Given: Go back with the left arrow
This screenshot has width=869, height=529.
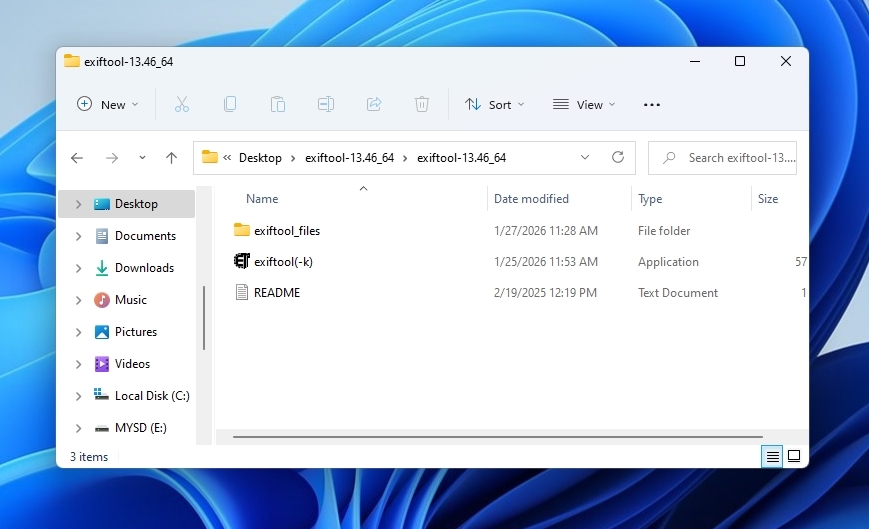Looking at the screenshot, I should coord(77,158).
